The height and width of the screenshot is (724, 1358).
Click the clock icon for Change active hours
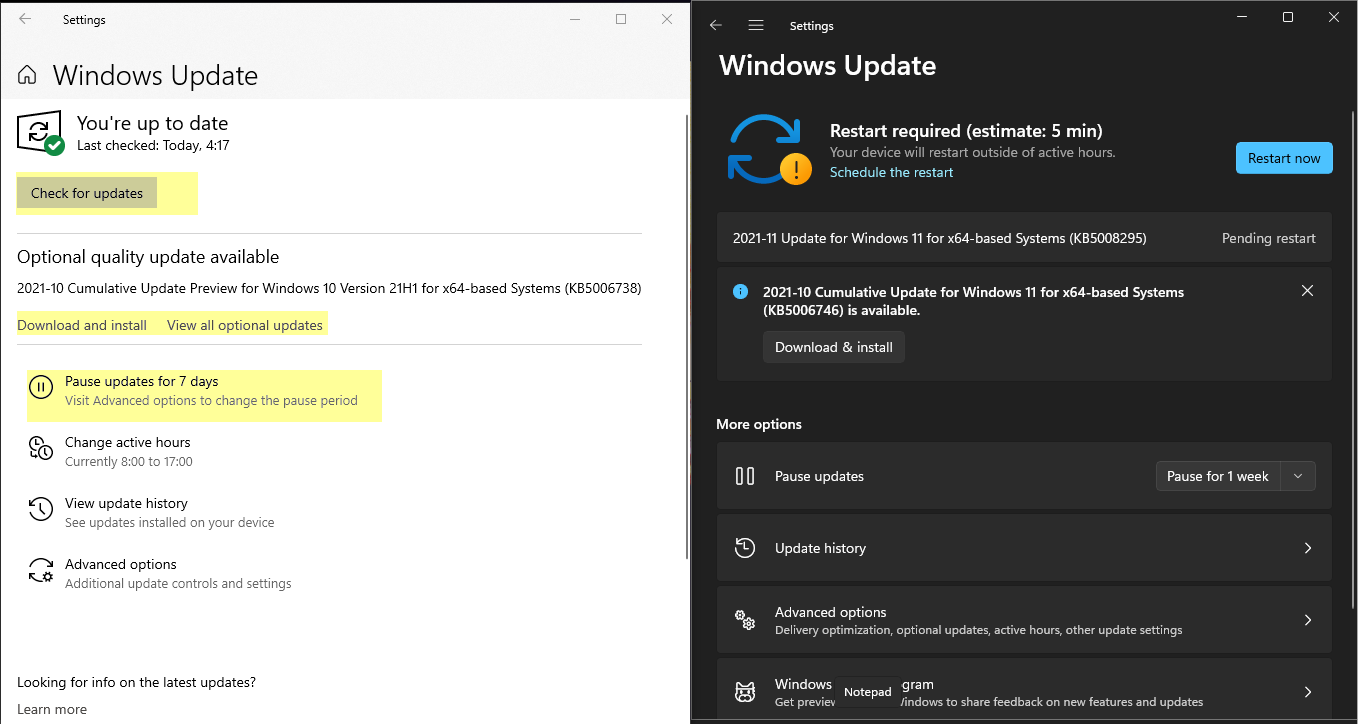(x=40, y=448)
